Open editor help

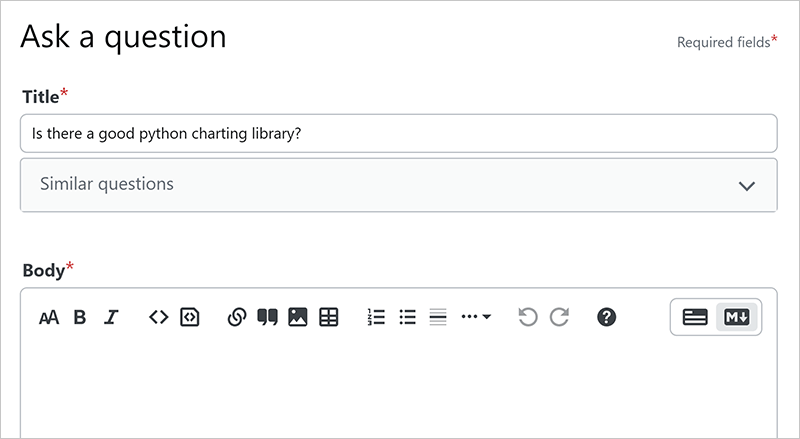pos(606,317)
